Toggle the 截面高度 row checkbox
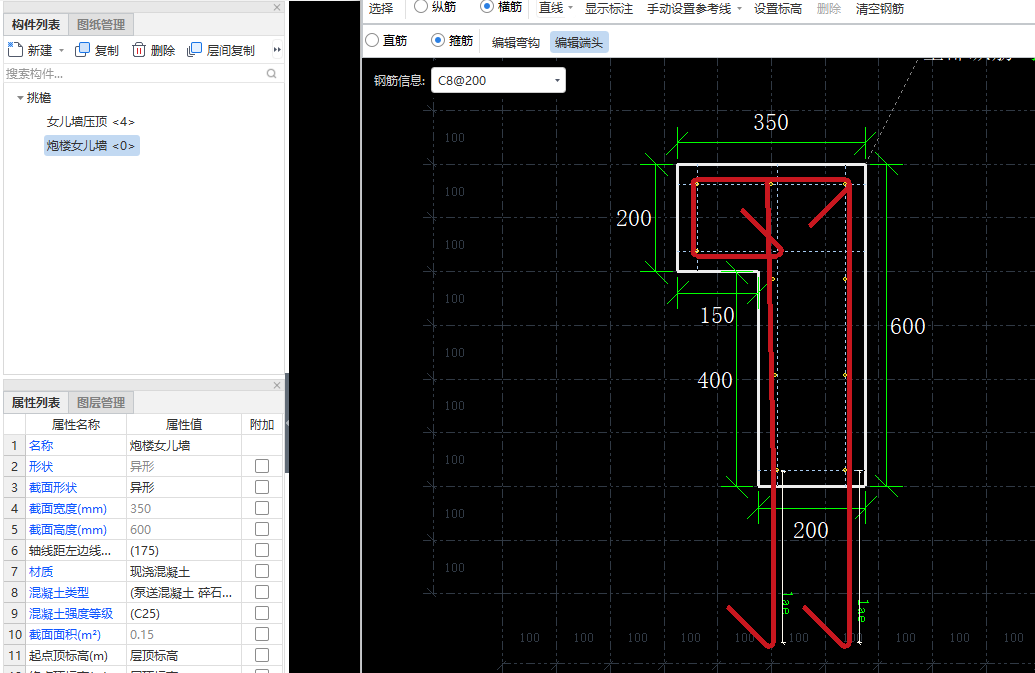The width and height of the screenshot is (1035, 673). pyautogui.click(x=262, y=529)
